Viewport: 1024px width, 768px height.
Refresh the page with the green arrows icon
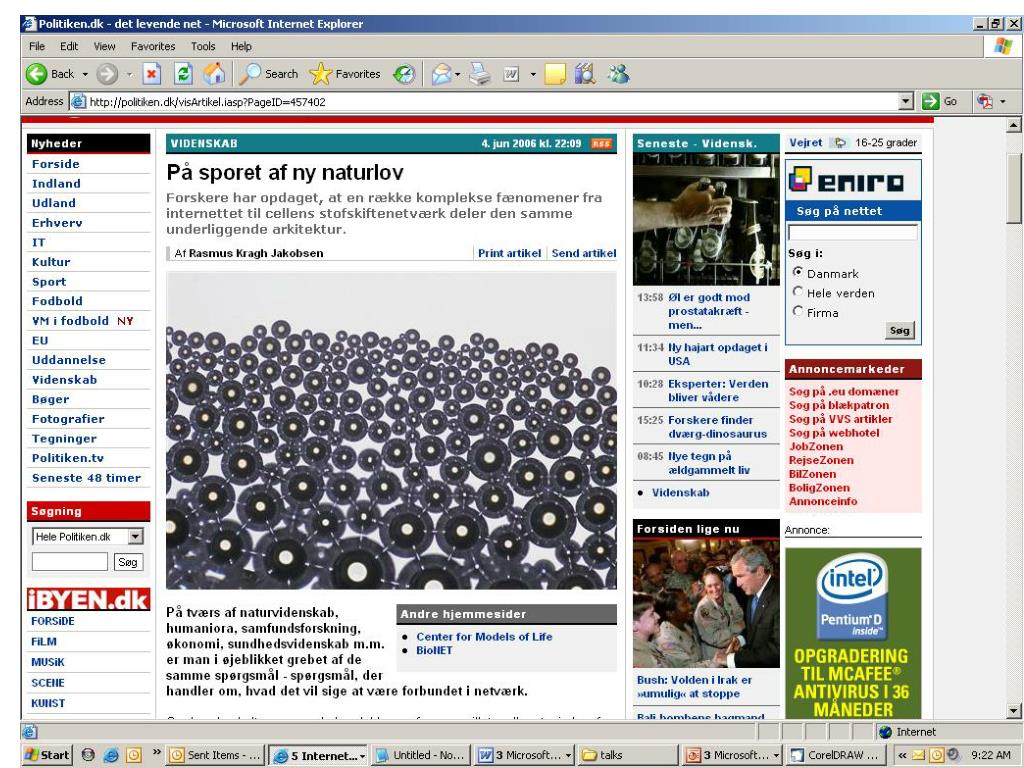click(x=184, y=74)
